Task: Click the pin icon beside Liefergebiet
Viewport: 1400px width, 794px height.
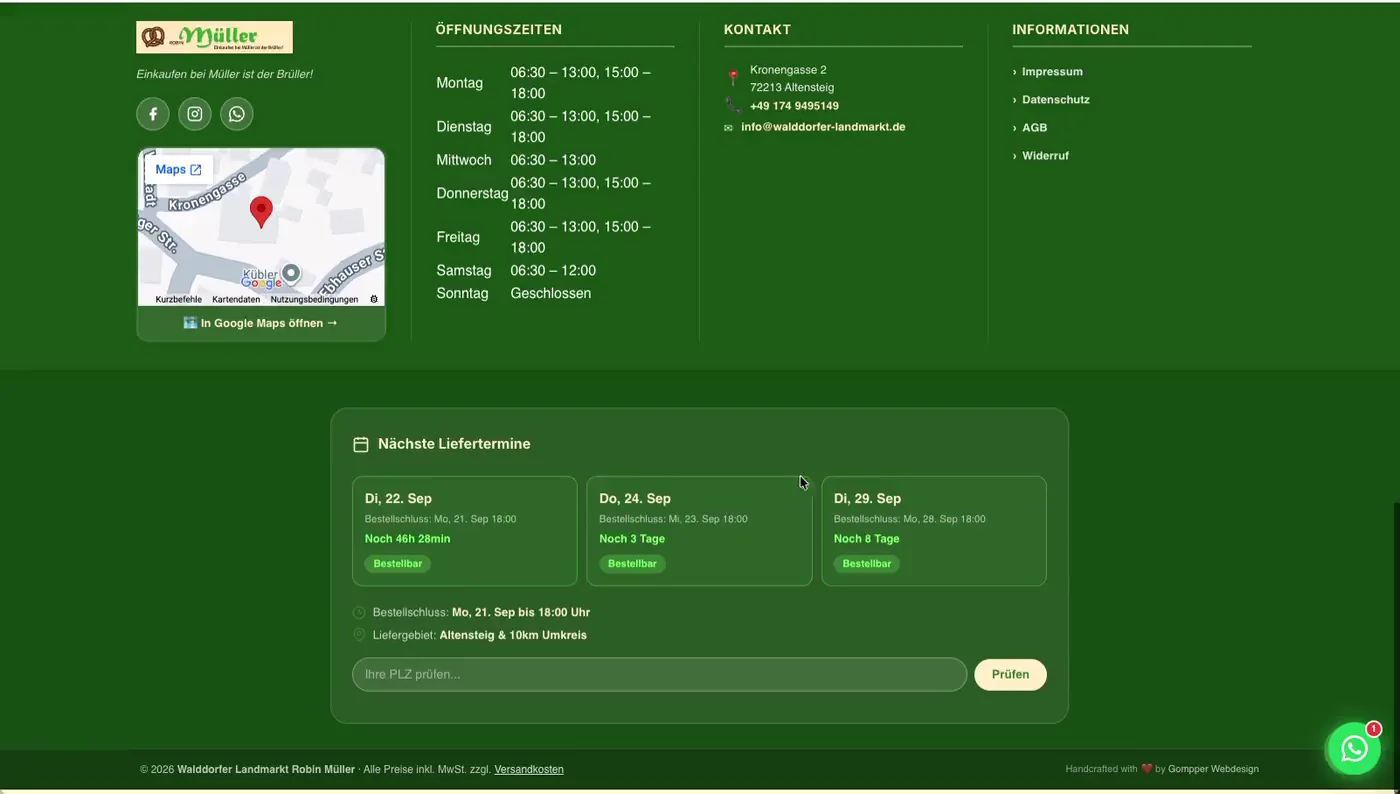Action: pos(359,635)
